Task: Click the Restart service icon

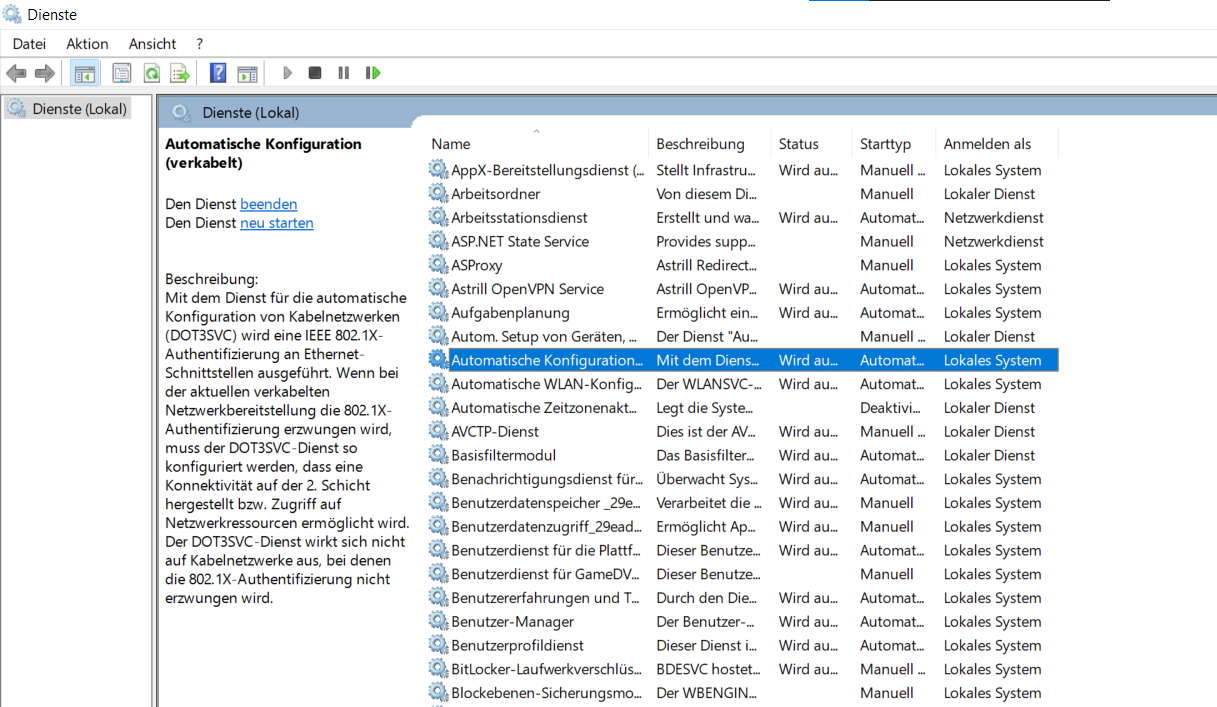Action: pos(373,73)
